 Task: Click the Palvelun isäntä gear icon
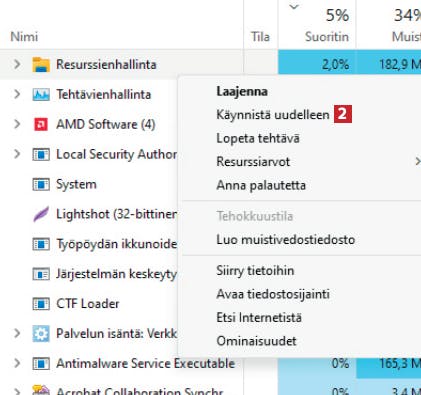[x=41, y=333]
